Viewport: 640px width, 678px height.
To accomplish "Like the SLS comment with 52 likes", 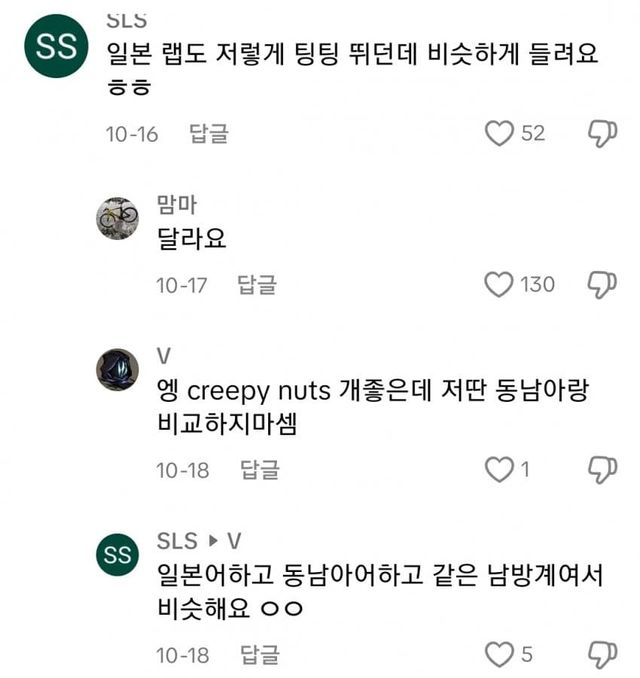I will (499, 133).
